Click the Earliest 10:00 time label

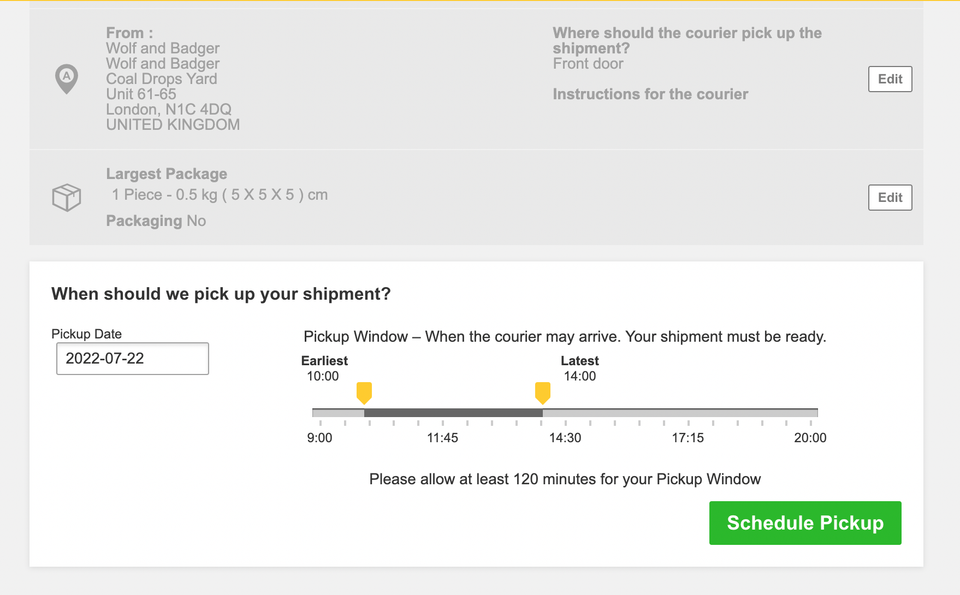pos(323,377)
